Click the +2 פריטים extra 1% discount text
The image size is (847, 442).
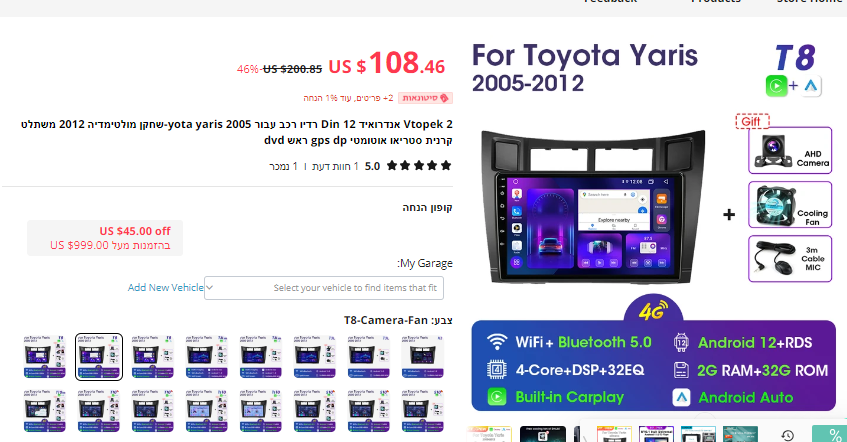(348, 98)
